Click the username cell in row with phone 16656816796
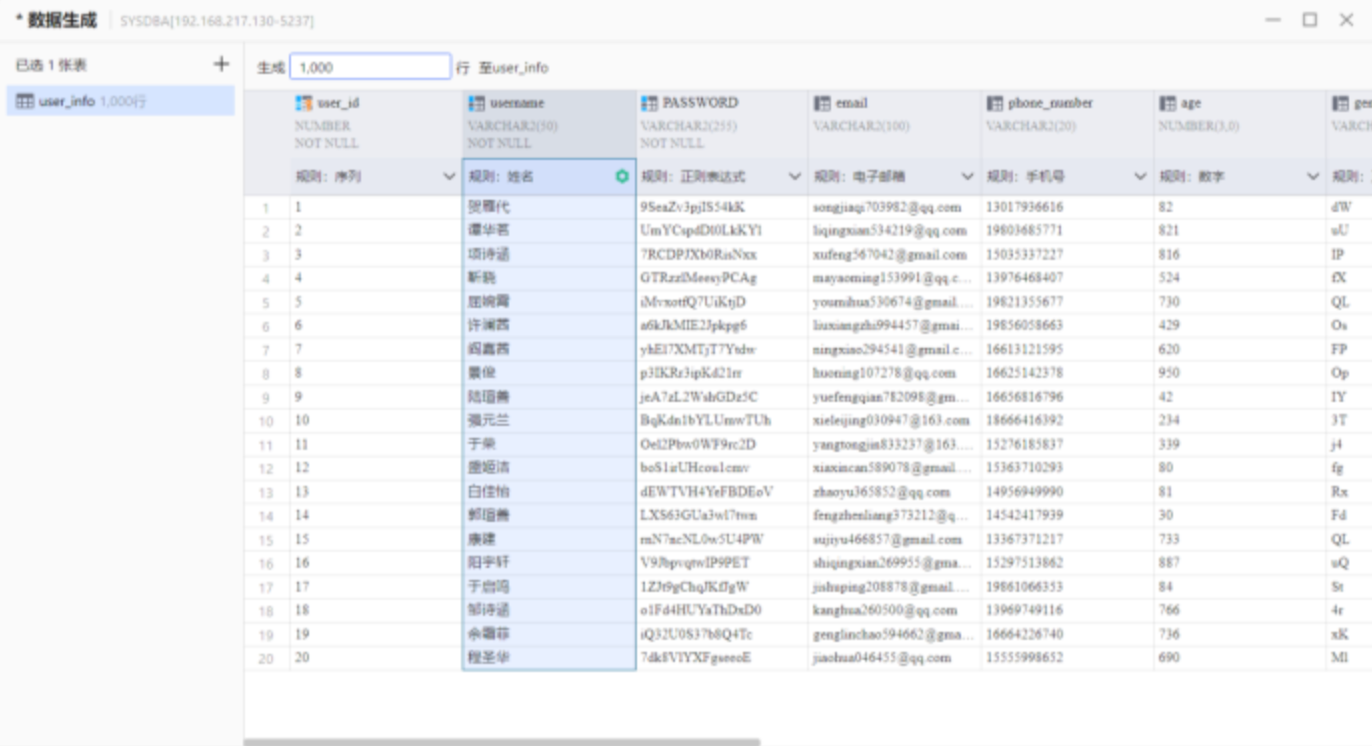Screen dimensions: 1372x746 point(549,397)
